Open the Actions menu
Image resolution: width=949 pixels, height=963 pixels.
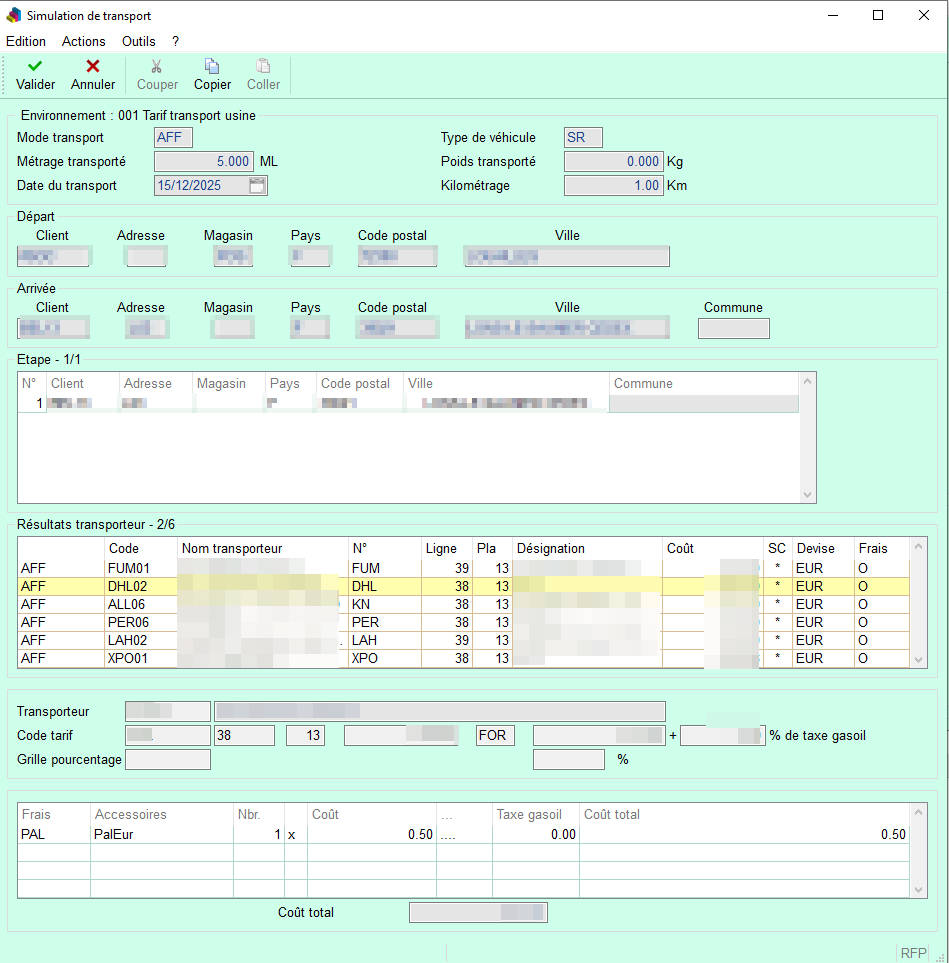click(83, 41)
